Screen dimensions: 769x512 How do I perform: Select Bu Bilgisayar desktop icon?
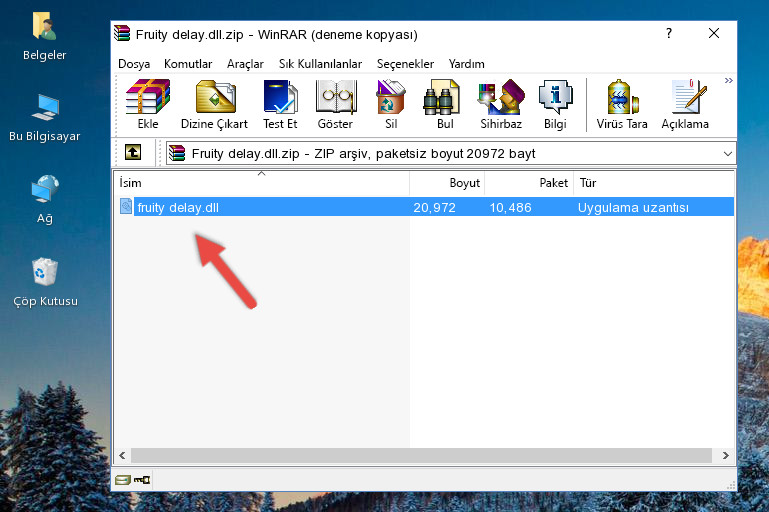pyautogui.click(x=45, y=107)
